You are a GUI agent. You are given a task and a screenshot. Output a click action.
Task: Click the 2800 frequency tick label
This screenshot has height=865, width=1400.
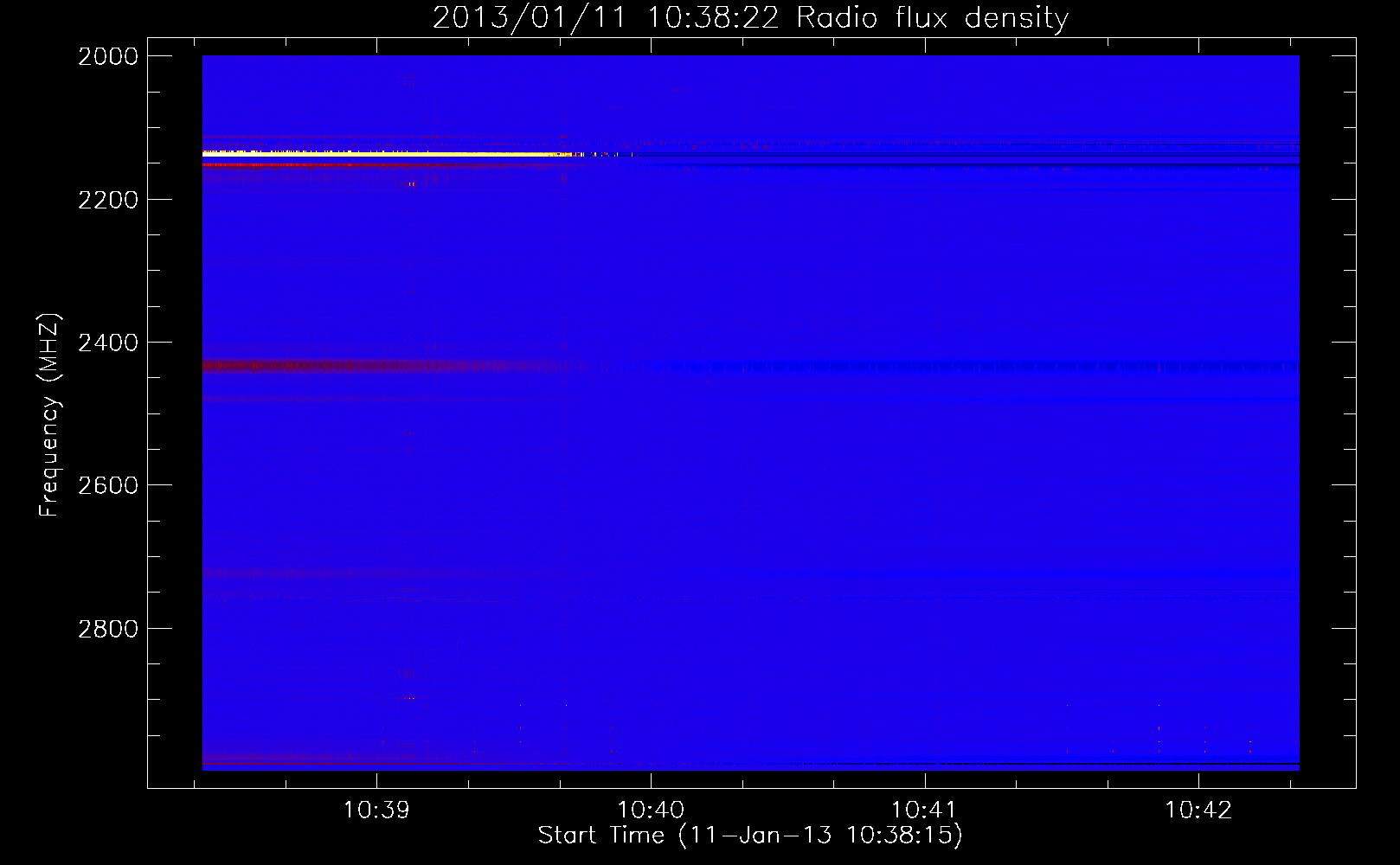click(x=108, y=629)
